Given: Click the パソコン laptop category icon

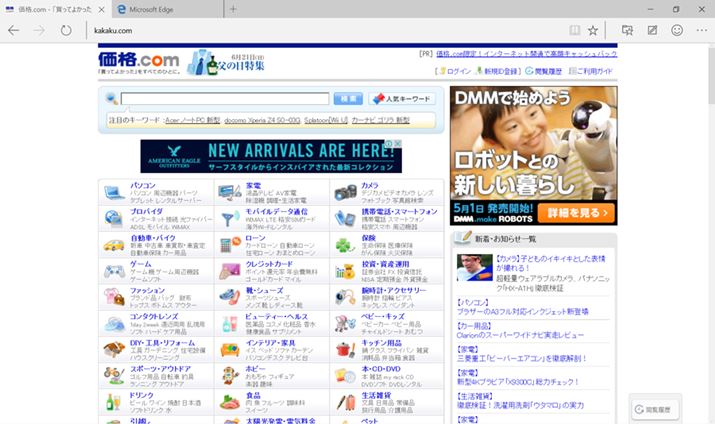Looking at the screenshot, I should pos(114,192).
